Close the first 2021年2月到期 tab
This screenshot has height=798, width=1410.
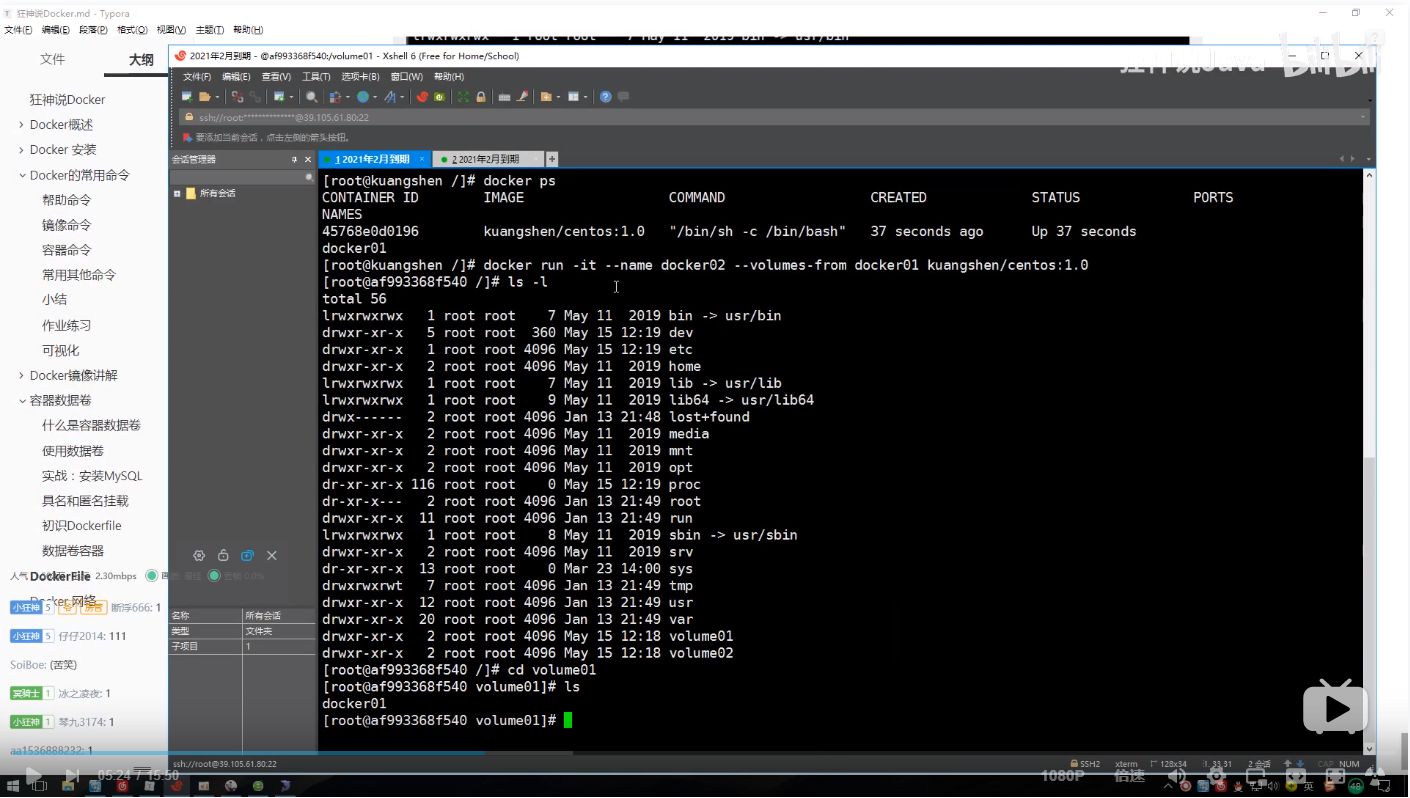click(x=422, y=159)
